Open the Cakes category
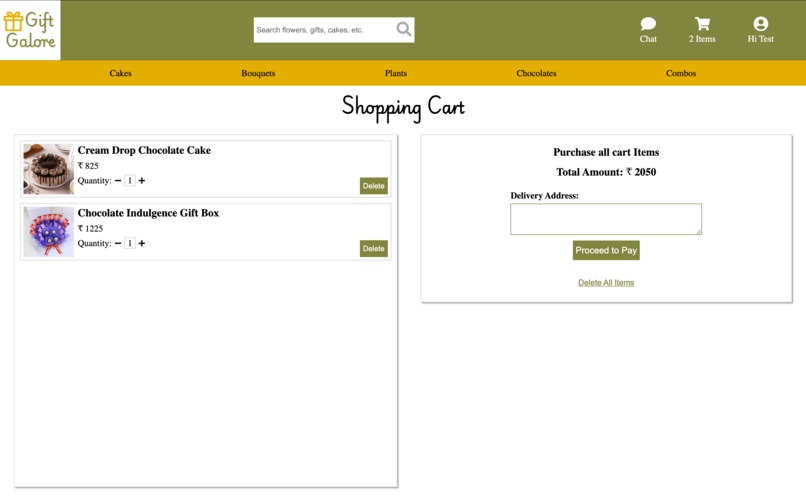Screen dimensions: 806x504 [120, 73]
